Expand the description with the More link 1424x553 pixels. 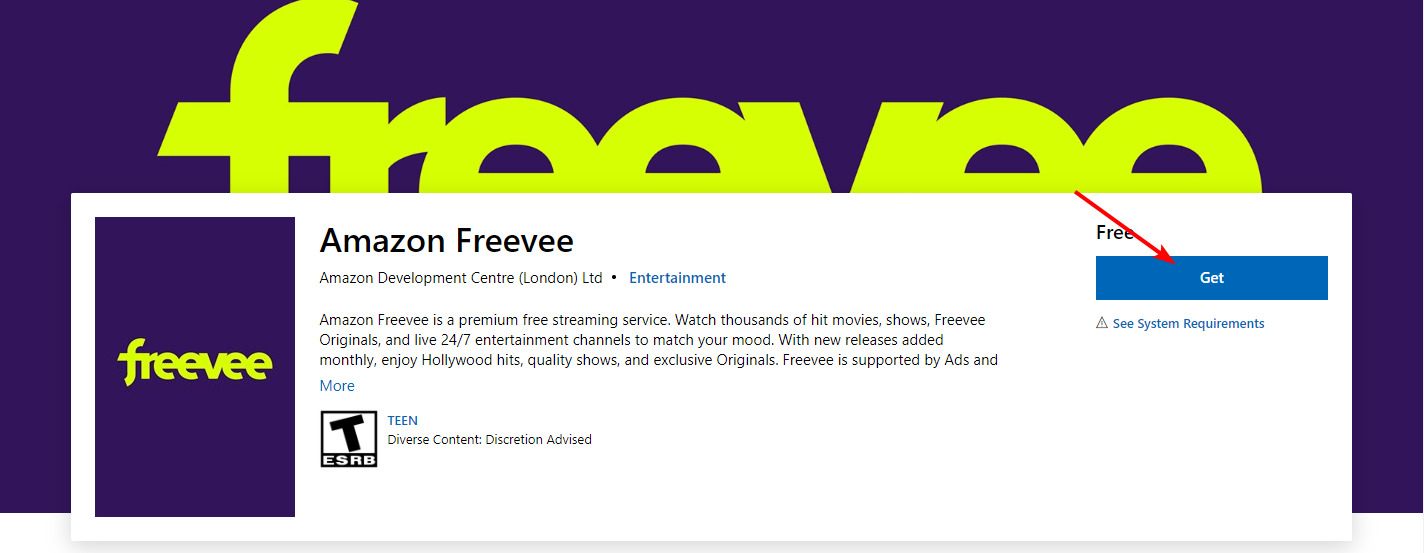click(x=337, y=386)
